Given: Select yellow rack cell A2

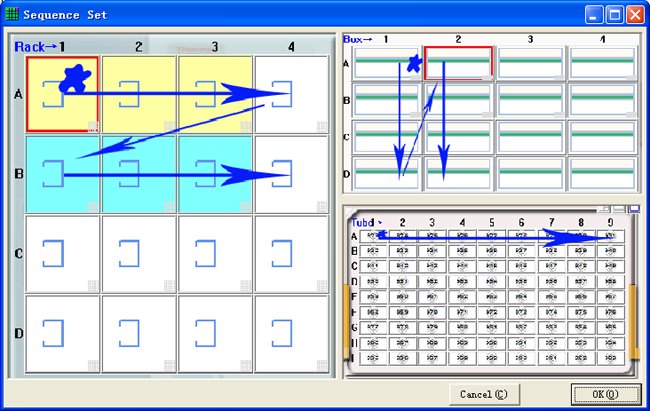Looking at the screenshot, I should tap(139, 94).
